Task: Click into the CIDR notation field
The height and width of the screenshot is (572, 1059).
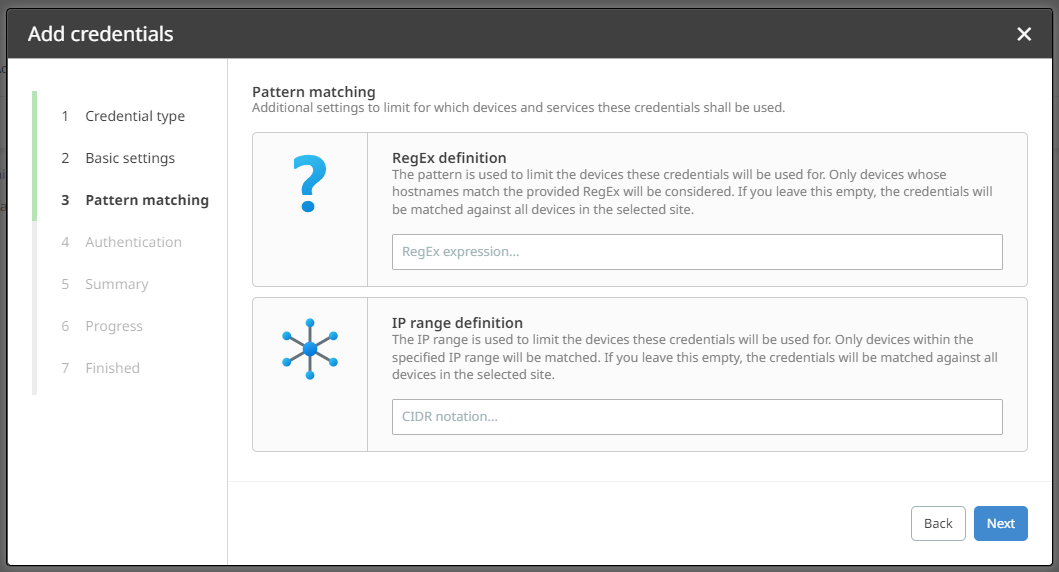Action: [x=697, y=417]
